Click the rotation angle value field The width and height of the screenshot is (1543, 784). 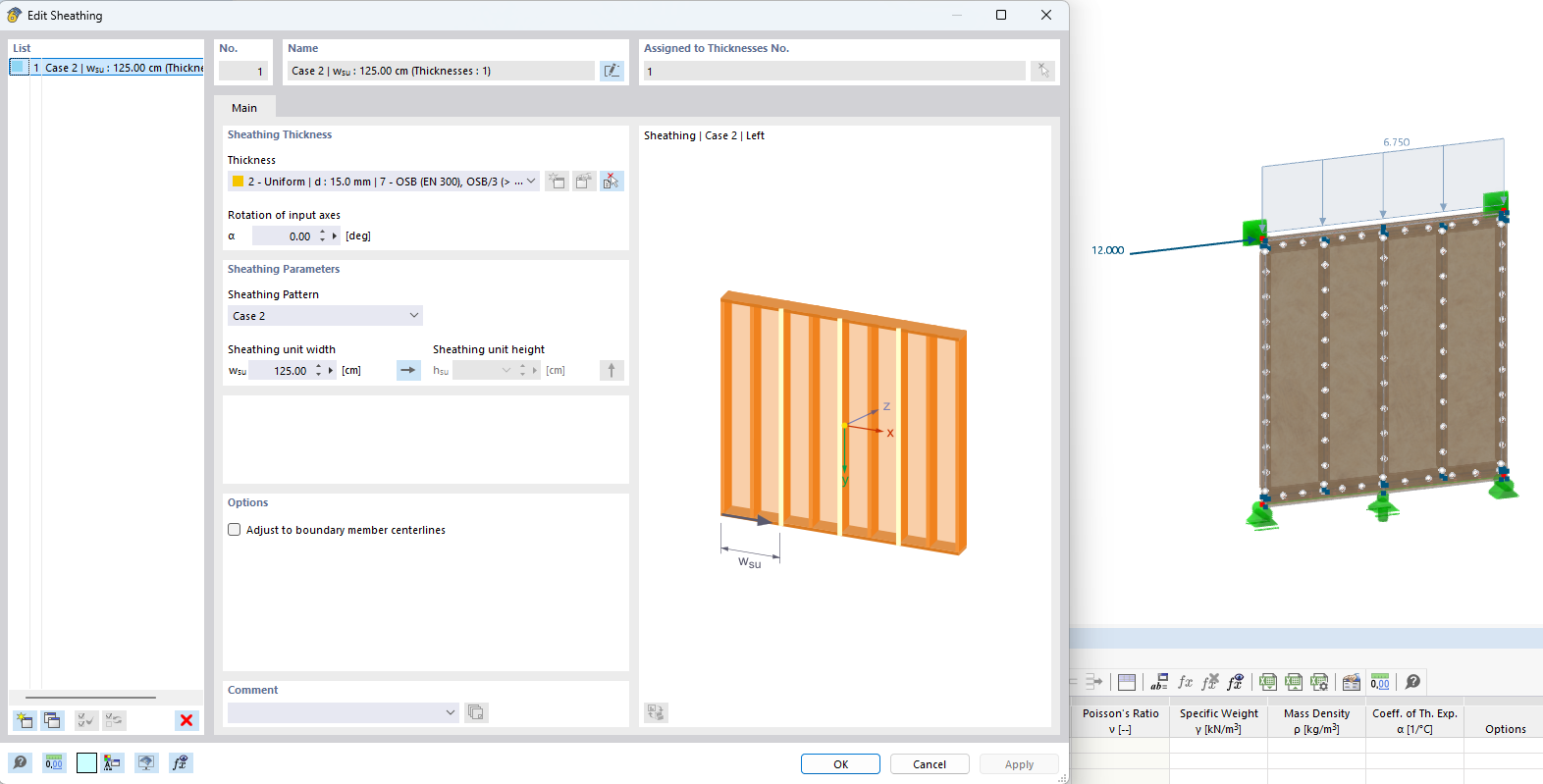pyautogui.click(x=283, y=235)
